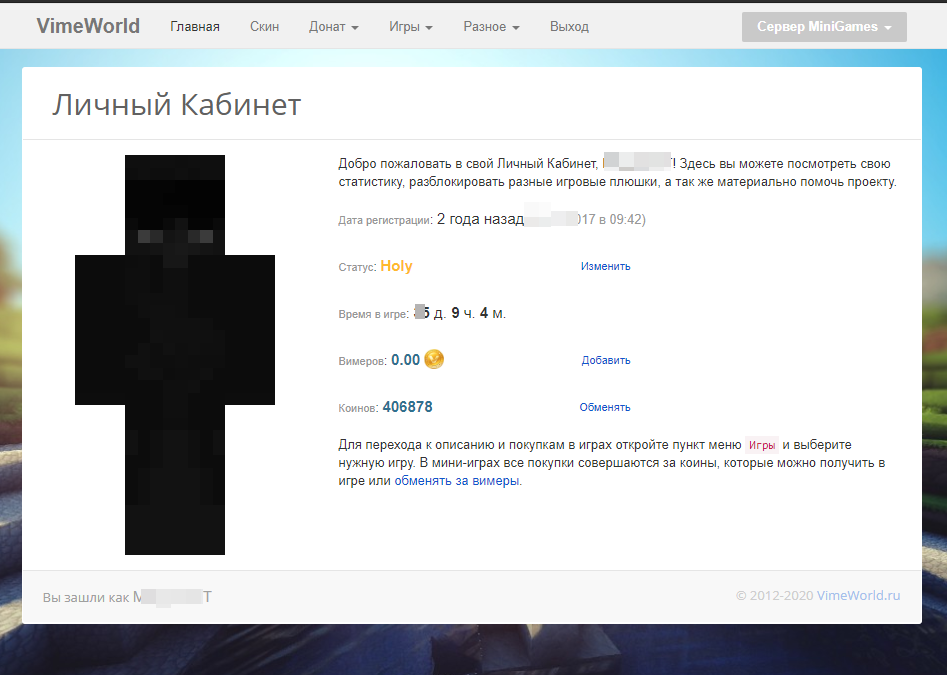The height and width of the screenshot is (675, 947).
Task: Click the Личный Кабинет heading
Action: coord(176,105)
